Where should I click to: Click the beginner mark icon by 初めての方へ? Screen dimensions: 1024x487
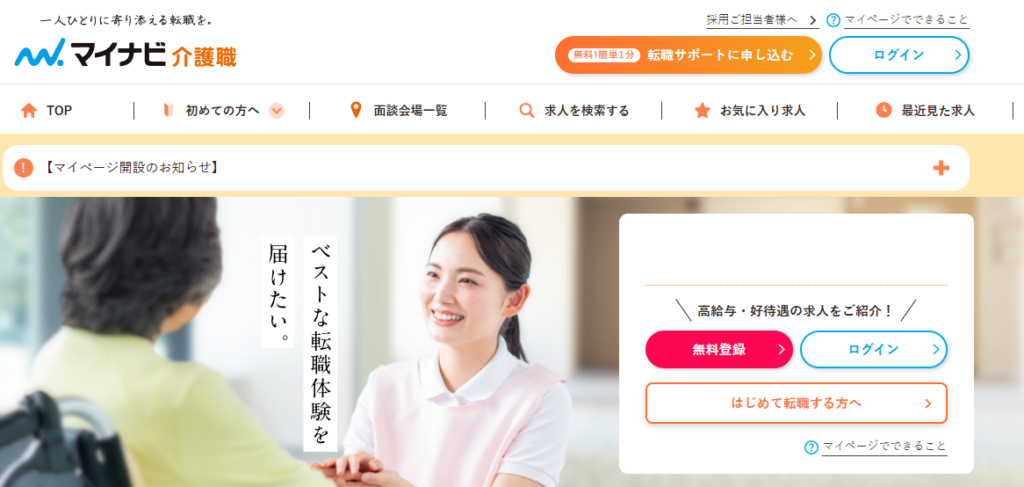click(x=168, y=110)
